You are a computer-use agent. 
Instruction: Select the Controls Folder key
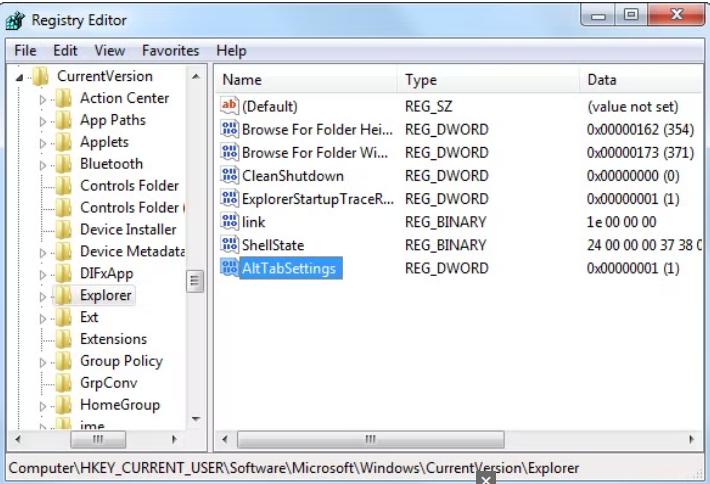129,186
